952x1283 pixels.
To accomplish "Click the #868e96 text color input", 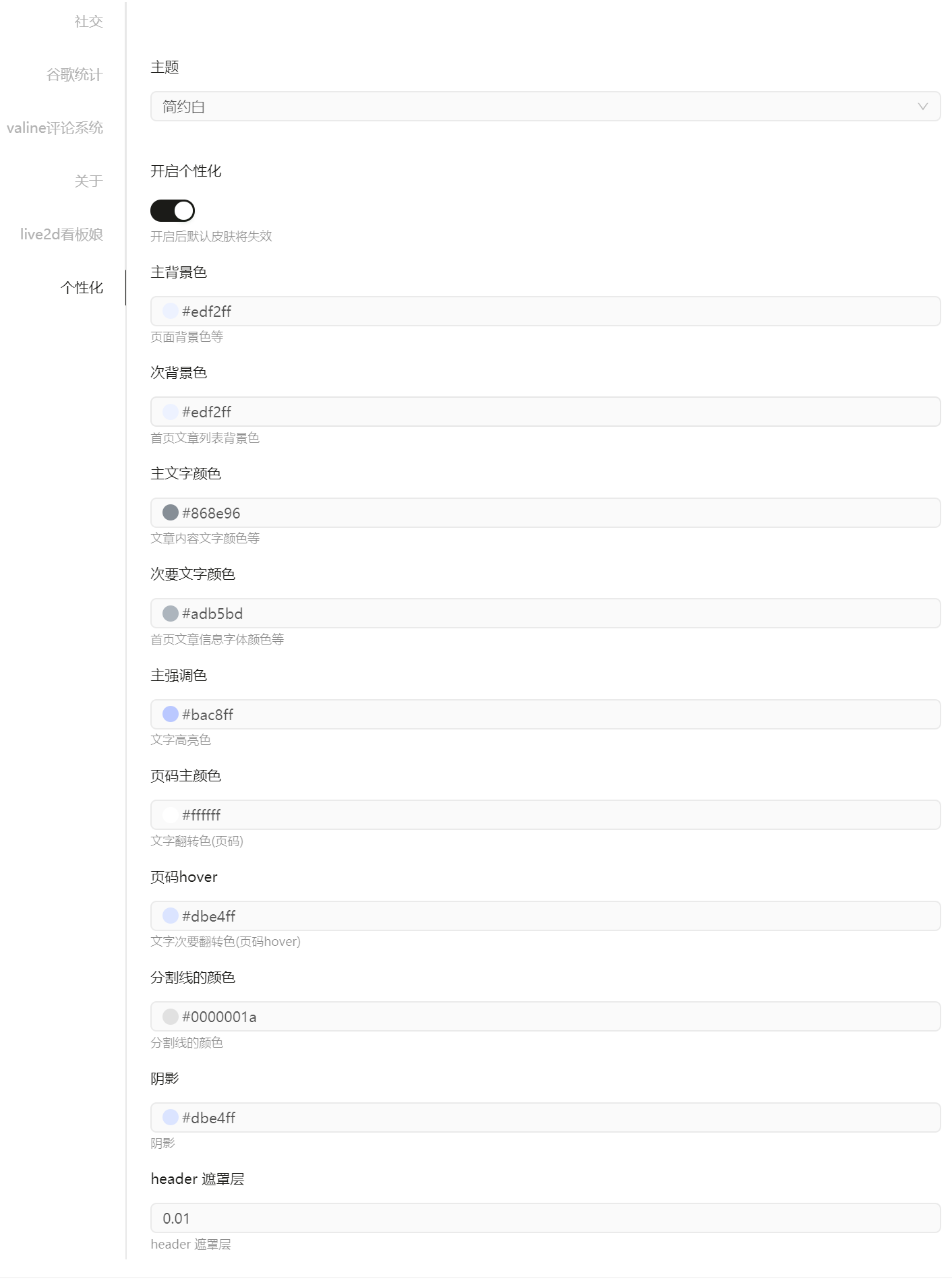I will coord(545,513).
